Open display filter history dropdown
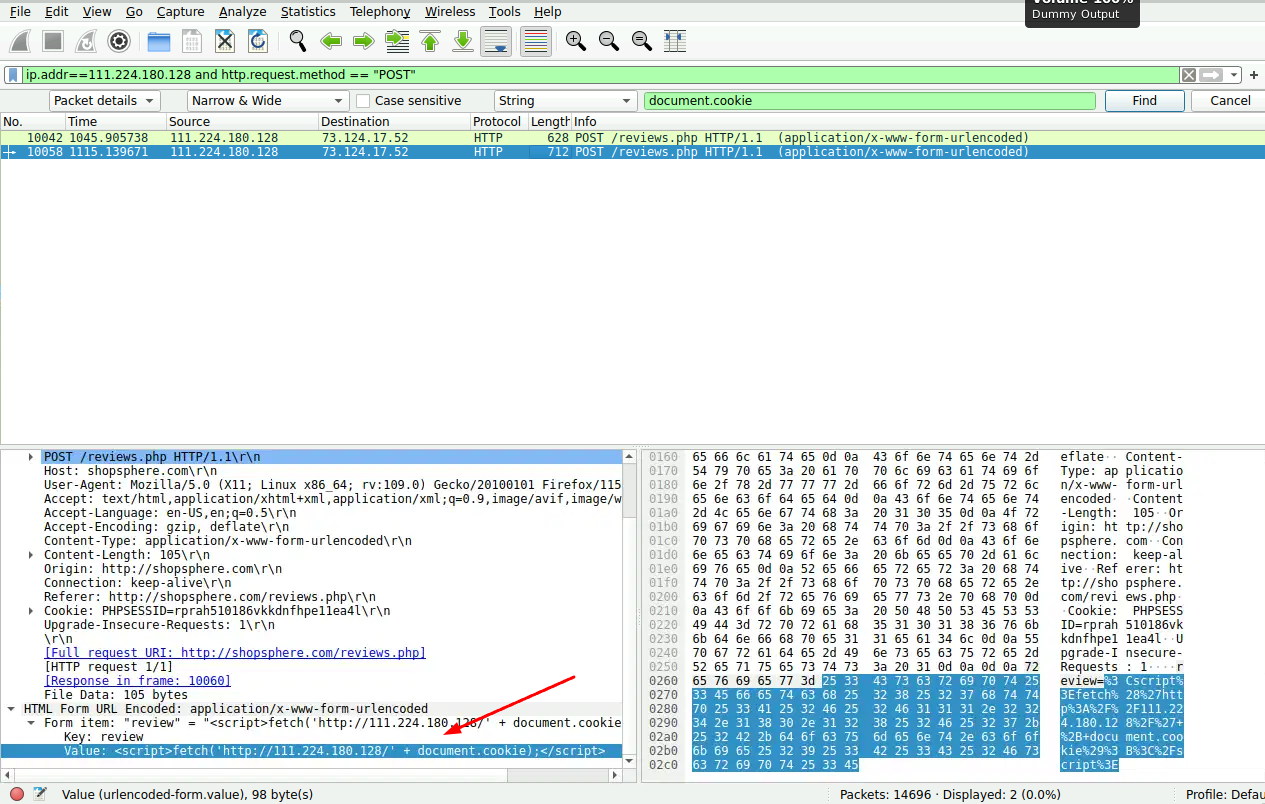 tap(1235, 75)
